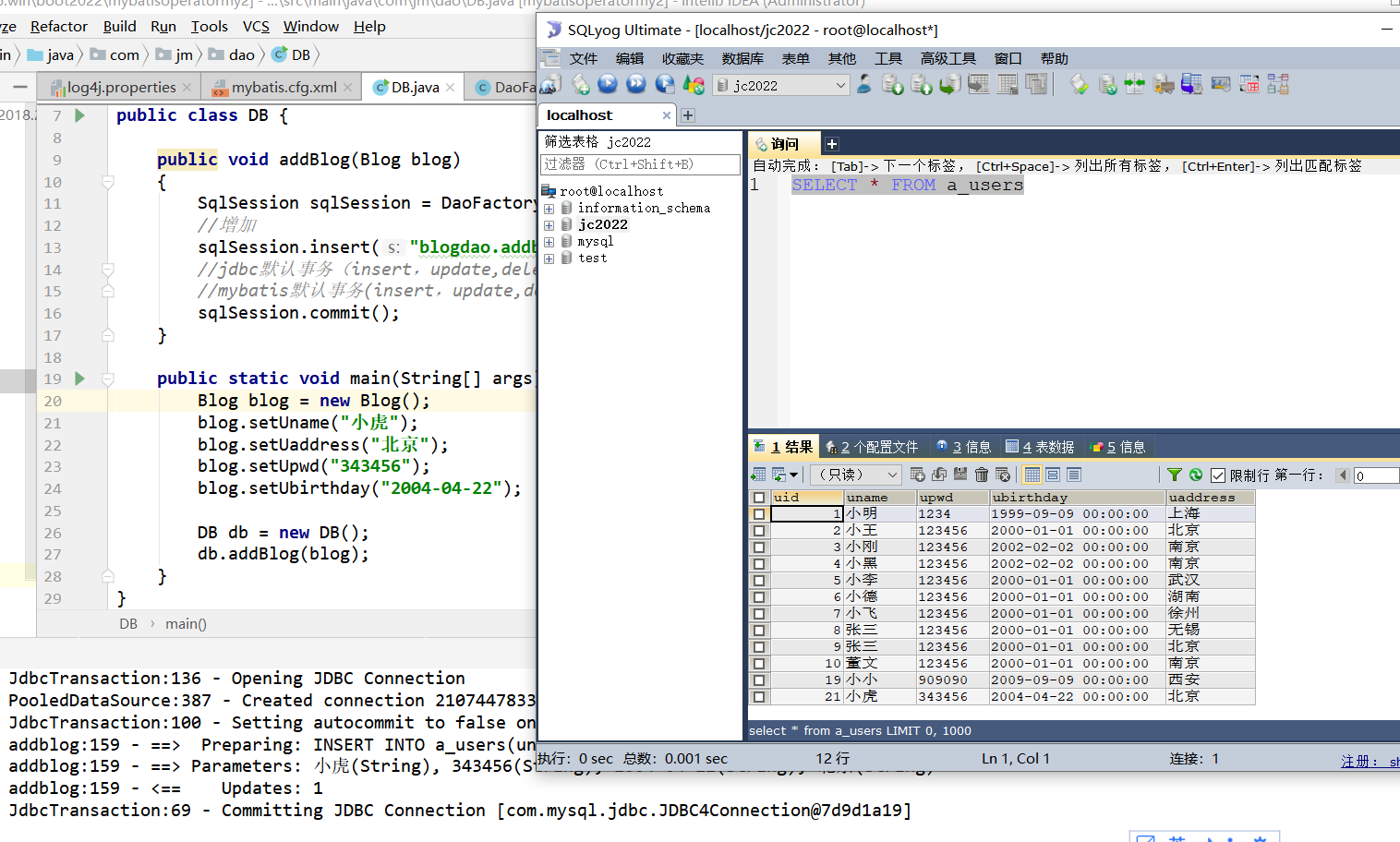The height and width of the screenshot is (842, 1400).
Task: Click the new connection icon in SQLyog toolbar
Action: coord(550,84)
